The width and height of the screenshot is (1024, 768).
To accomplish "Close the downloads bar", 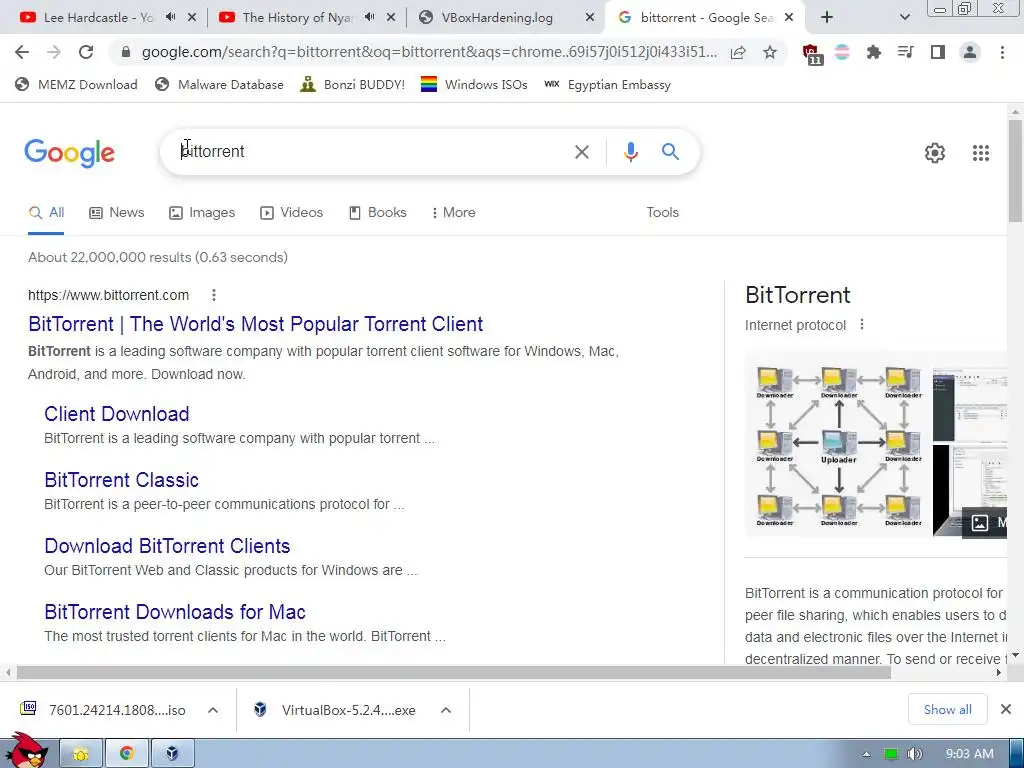I will click(x=1006, y=709).
